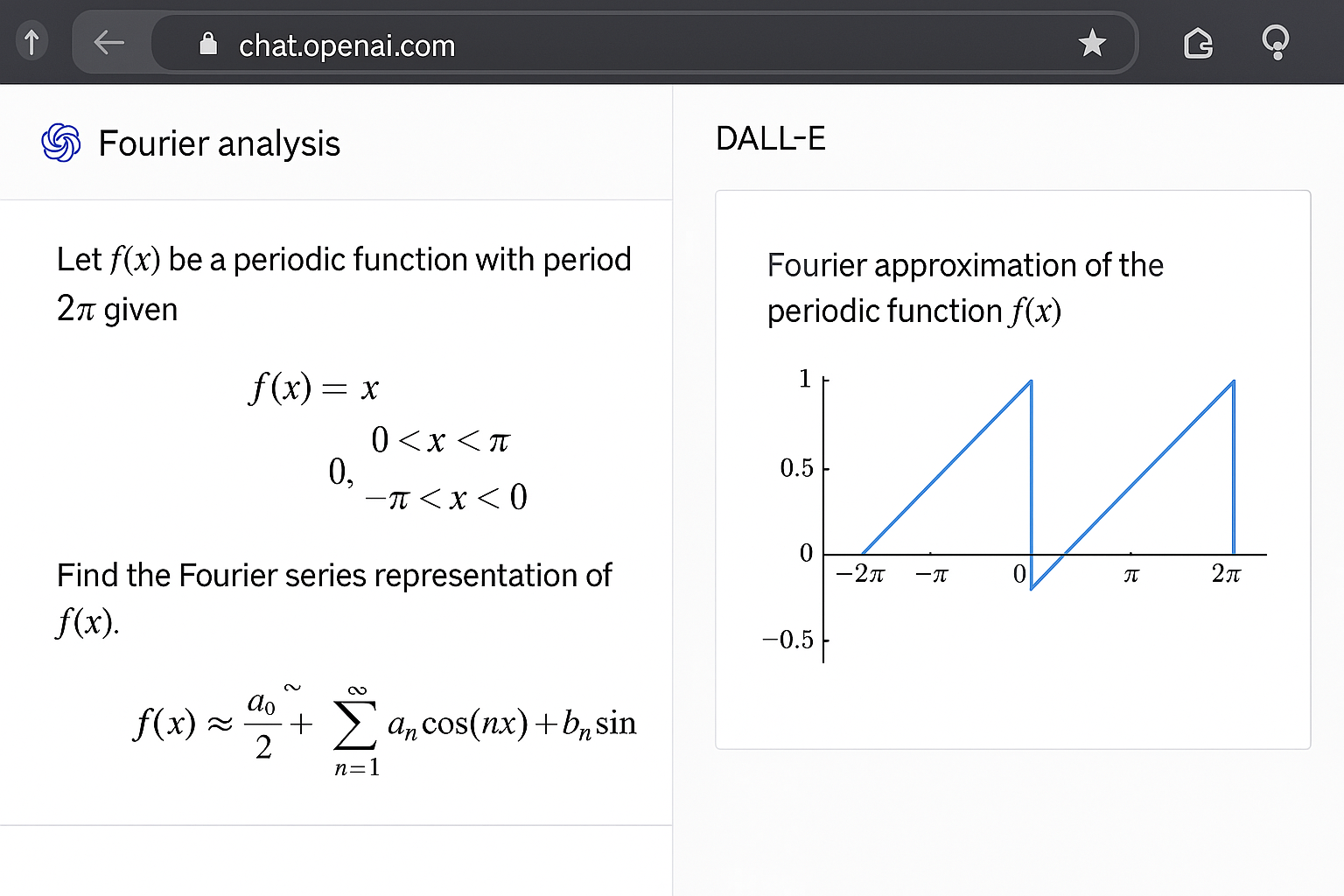Viewport: 1344px width, 896px height.
Task: Click the 0.5 tick label on y-axis
Action: click(796, 468)
